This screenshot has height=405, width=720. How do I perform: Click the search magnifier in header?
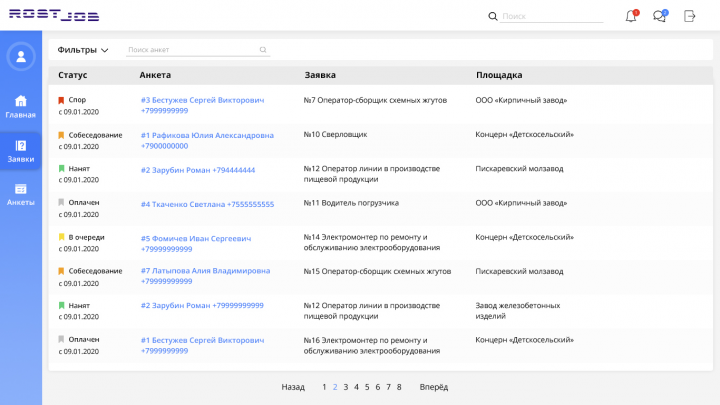492,16
